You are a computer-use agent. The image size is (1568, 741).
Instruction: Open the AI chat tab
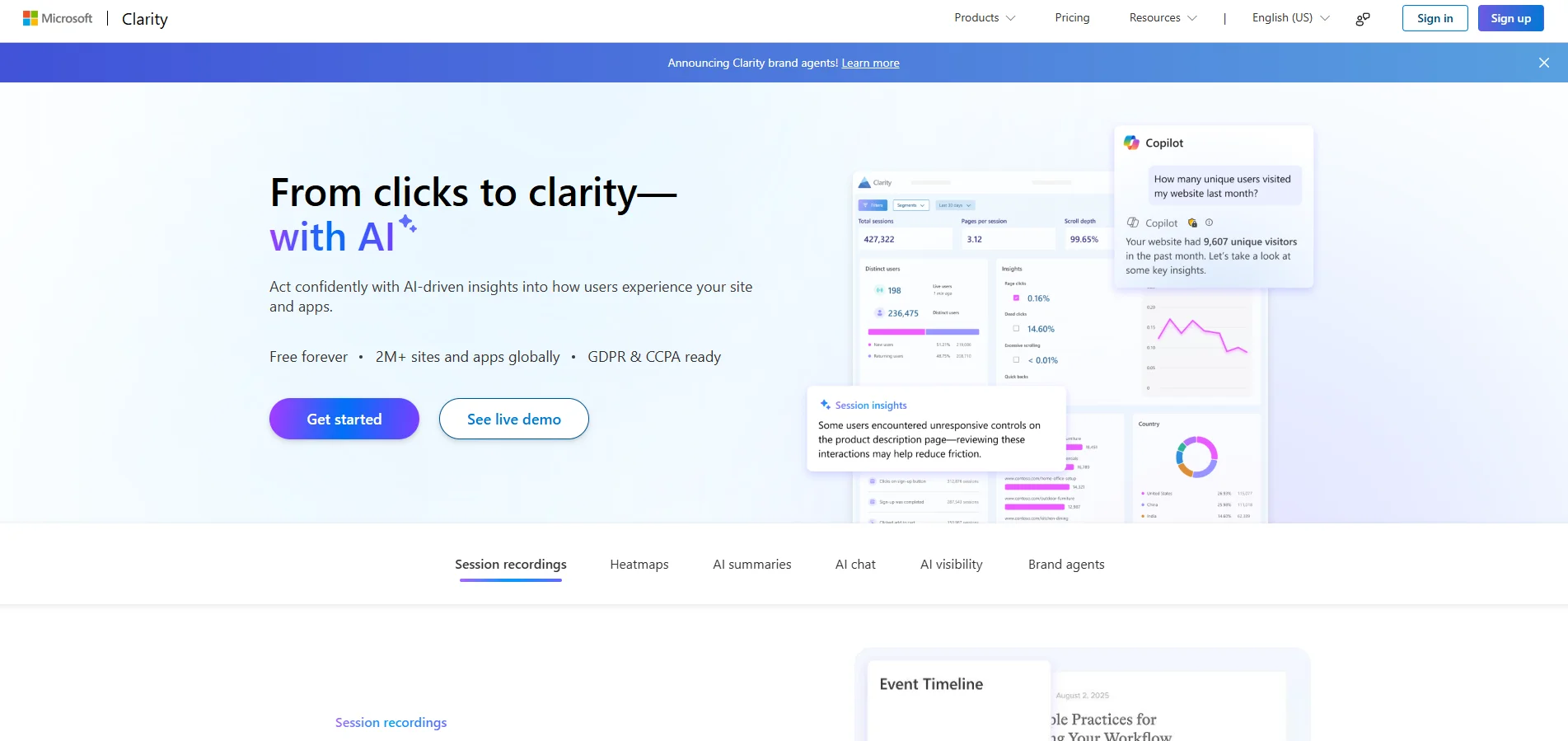(x=855, y=565)
